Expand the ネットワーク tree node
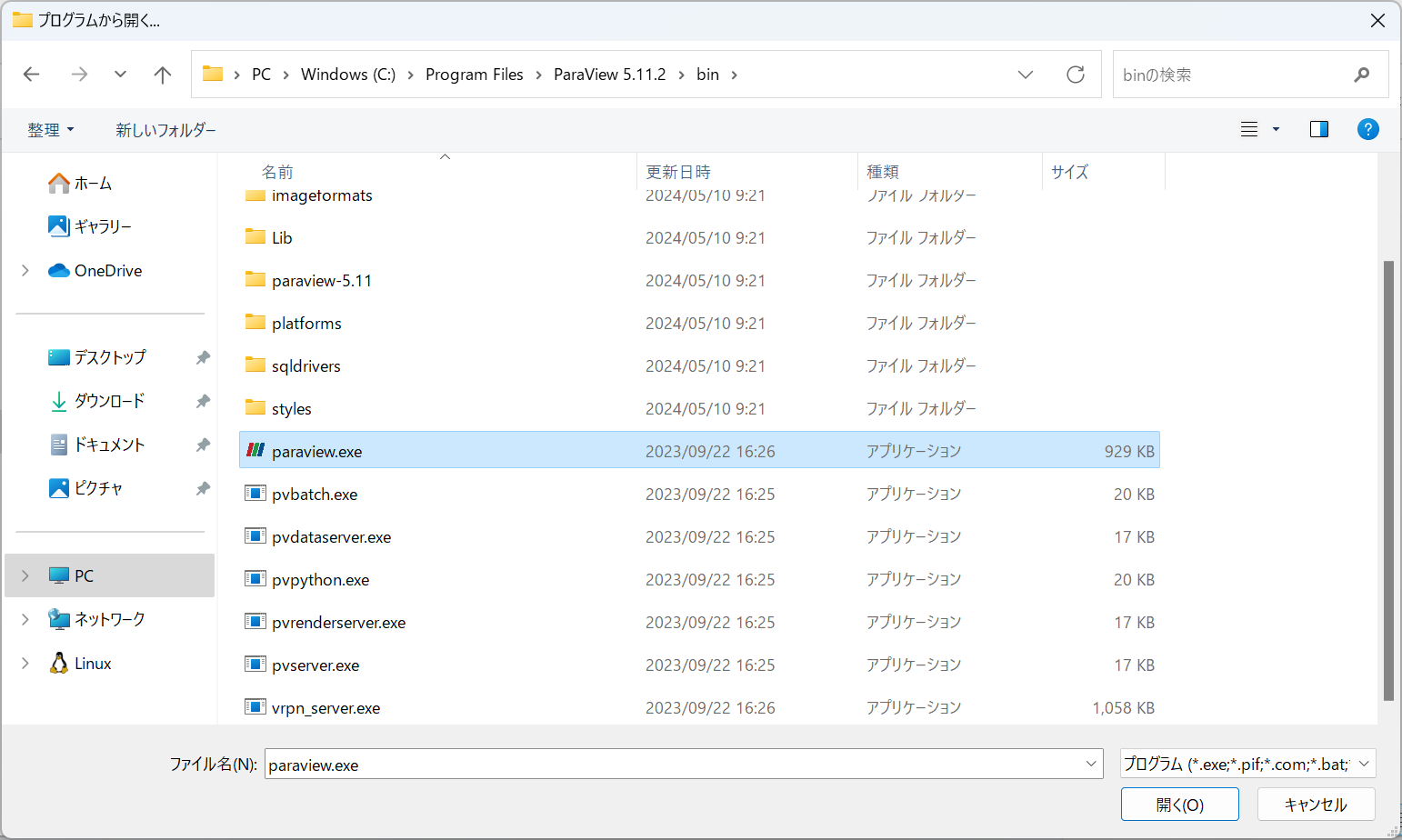Image resolution: width=1402 pixels, height=840 pixels. tap(25, 619)
